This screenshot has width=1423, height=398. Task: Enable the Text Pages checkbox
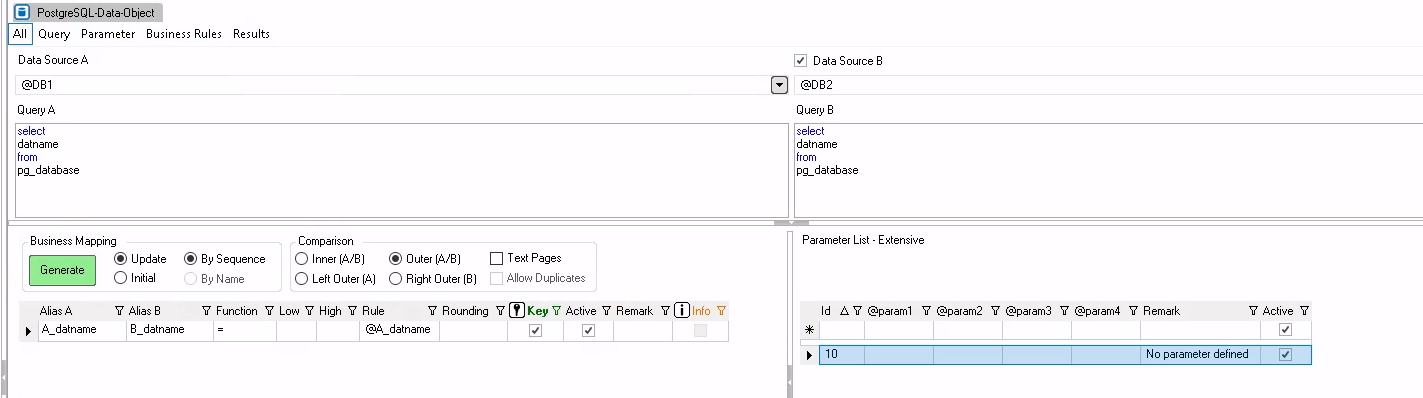496,258
